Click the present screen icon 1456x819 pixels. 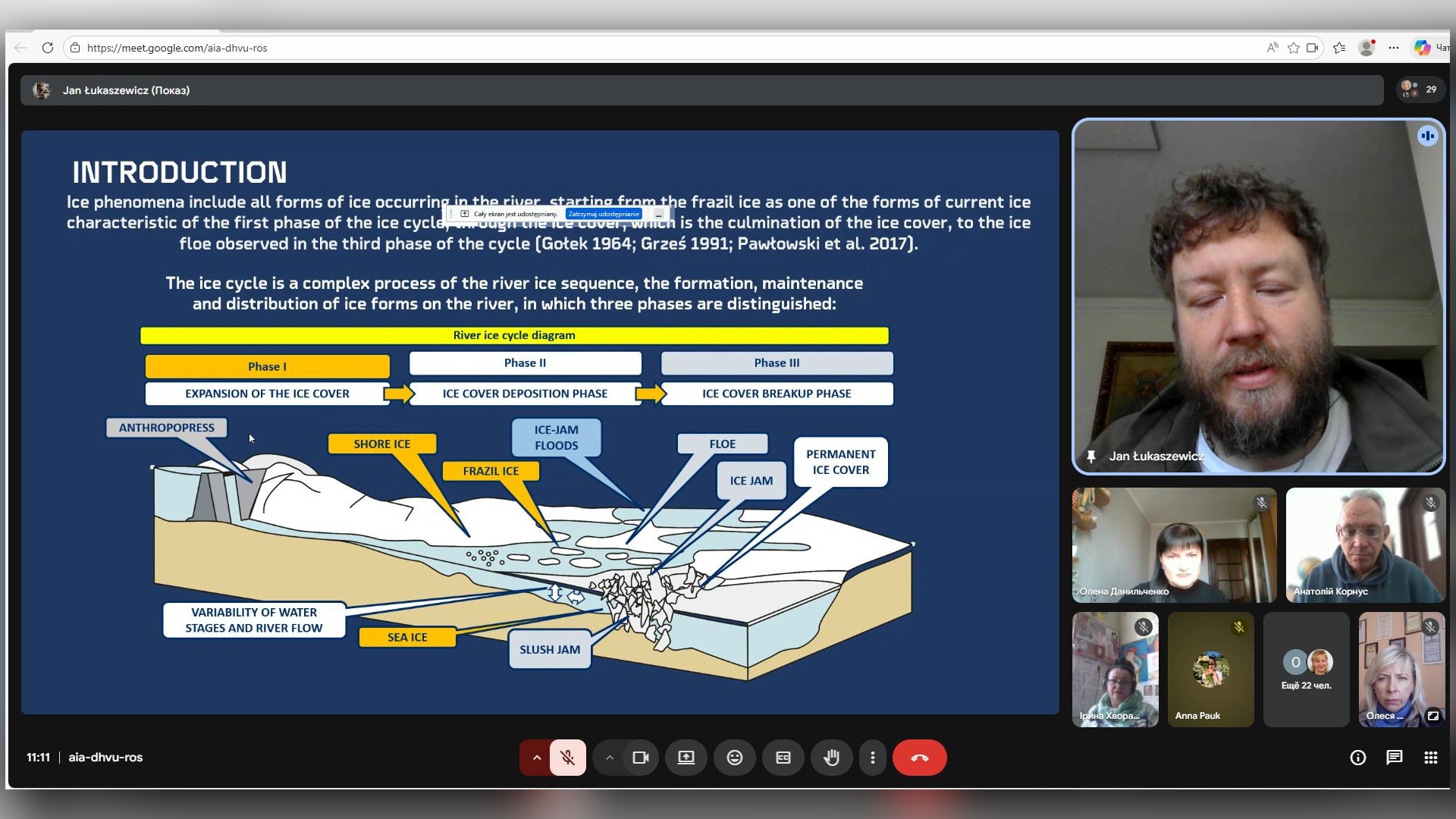tap(686, 758)
